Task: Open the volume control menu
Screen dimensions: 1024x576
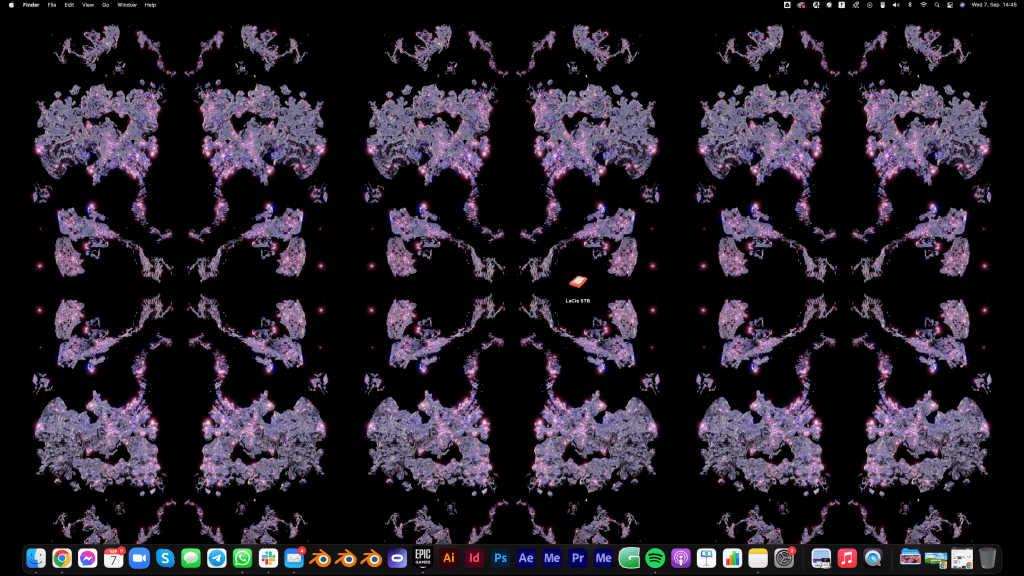Action: [895, 5]
